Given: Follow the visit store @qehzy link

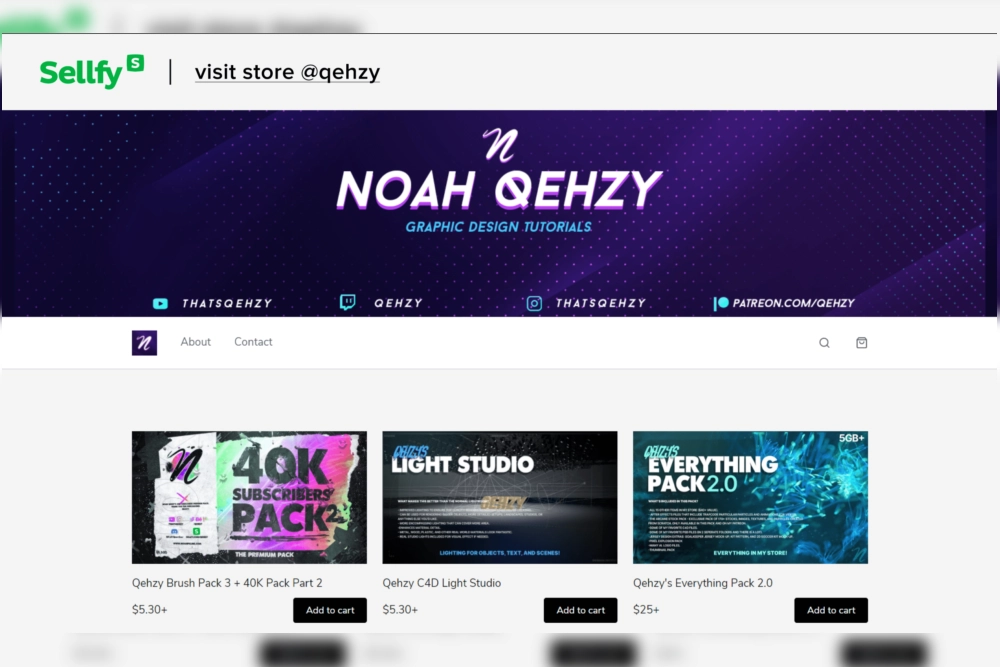Looking at the screenshot, I should [x=287, y=72].
